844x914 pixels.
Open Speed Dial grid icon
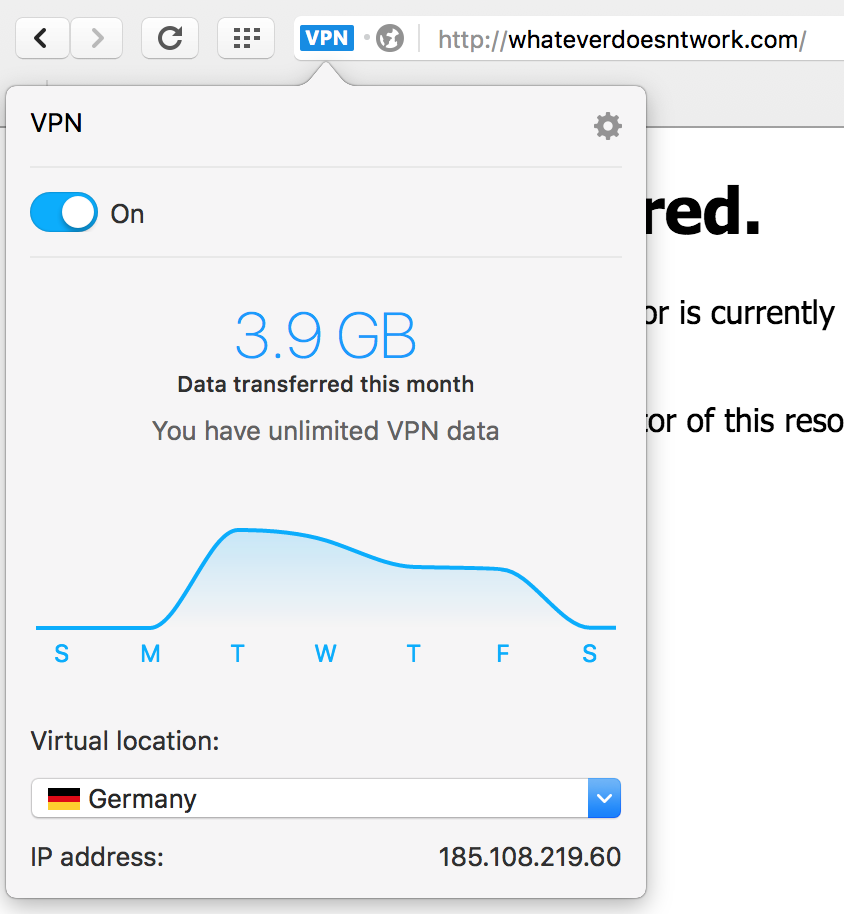pos(245,38)
